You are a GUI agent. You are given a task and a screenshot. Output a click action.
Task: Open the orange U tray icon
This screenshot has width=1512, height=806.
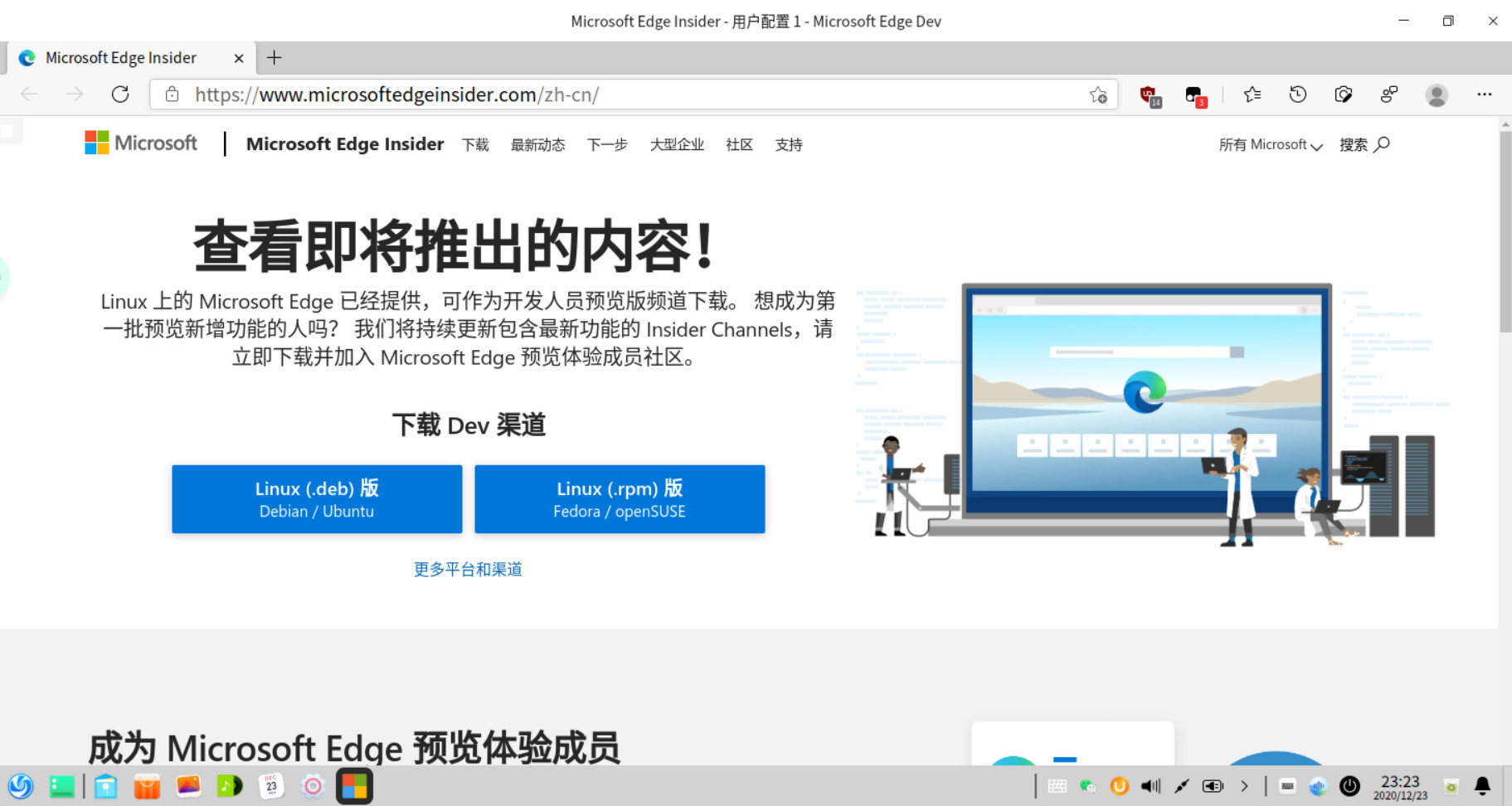(1119, 786)
